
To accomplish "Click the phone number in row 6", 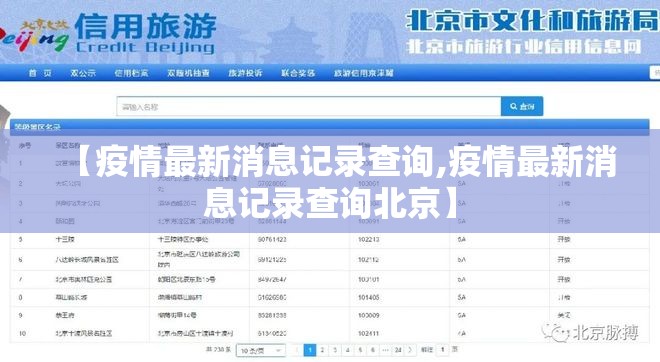I will tap(272, 260).
